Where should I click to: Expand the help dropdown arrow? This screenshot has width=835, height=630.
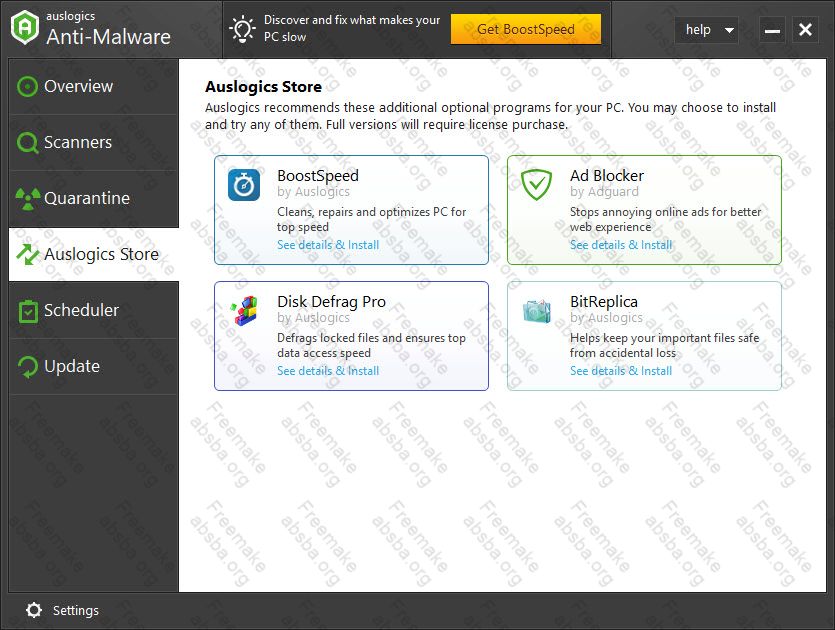pyautogui.click(x=729, y=30)
